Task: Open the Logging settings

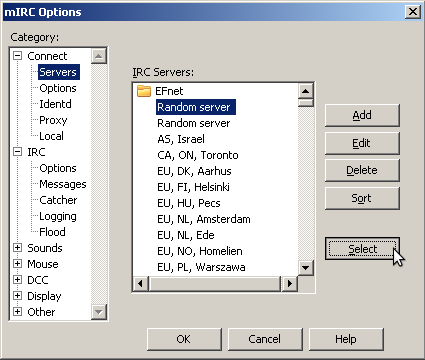Action: (x=58, y=216)
